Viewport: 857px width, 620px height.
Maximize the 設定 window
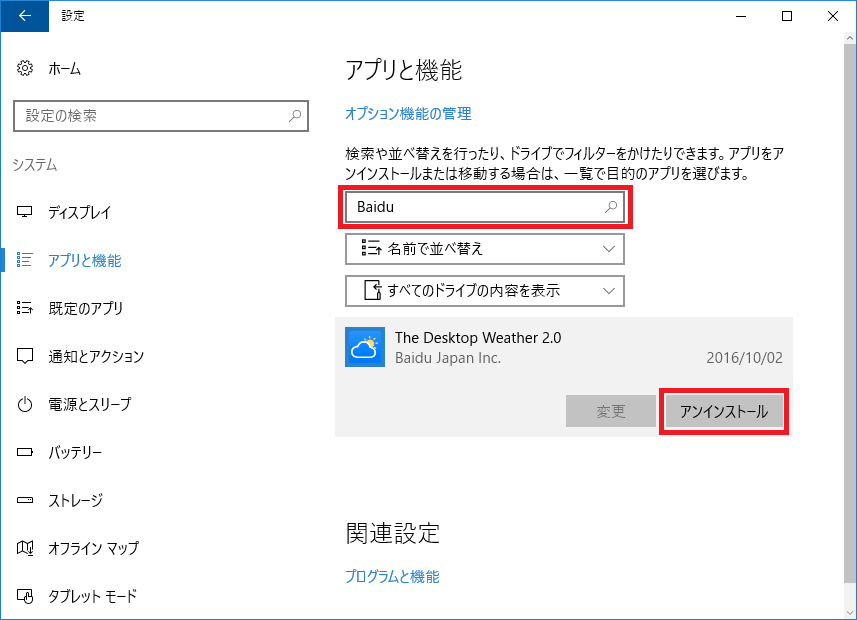tap(787, 16)
